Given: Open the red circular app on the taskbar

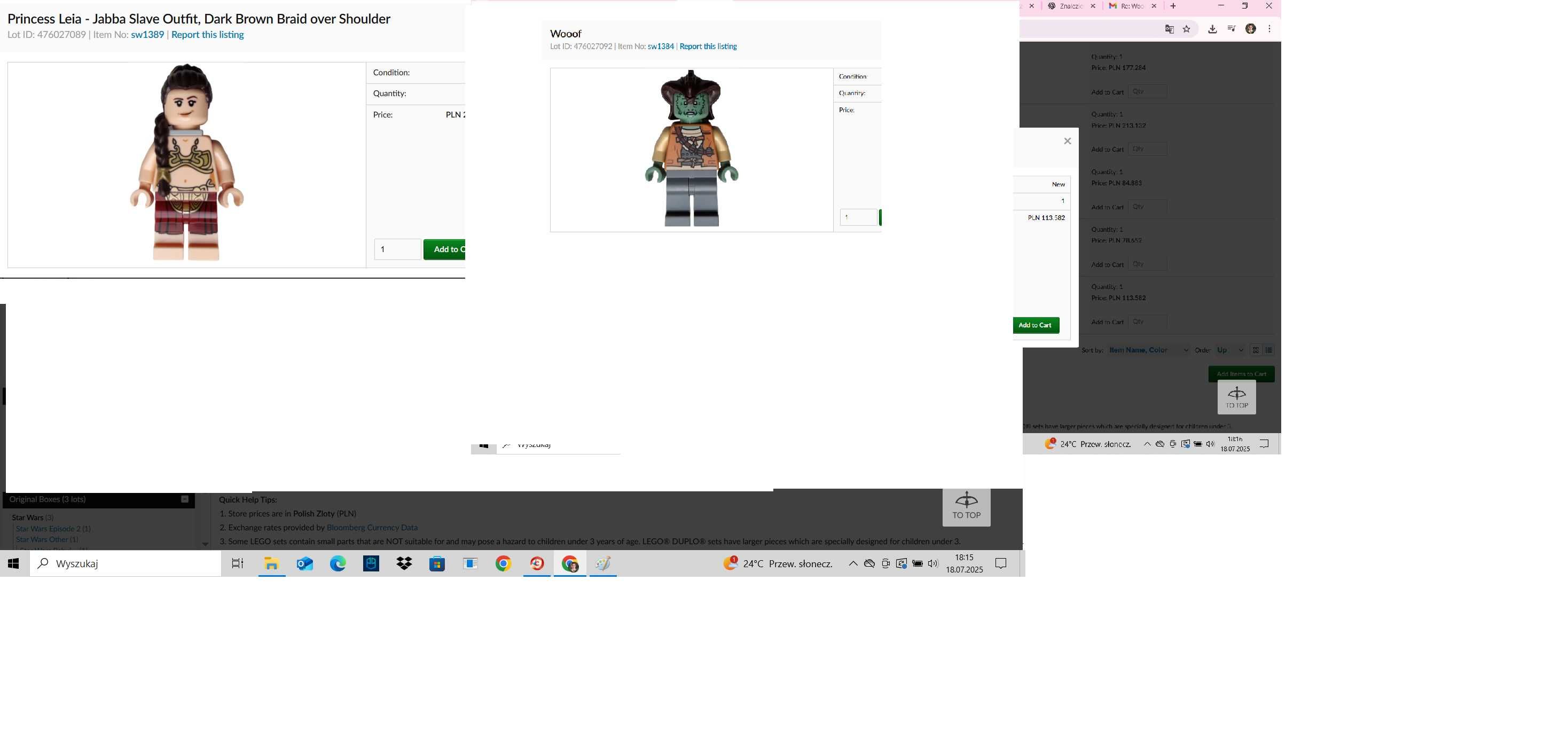Looking at the screenshot, I should [x=537, y=563].
